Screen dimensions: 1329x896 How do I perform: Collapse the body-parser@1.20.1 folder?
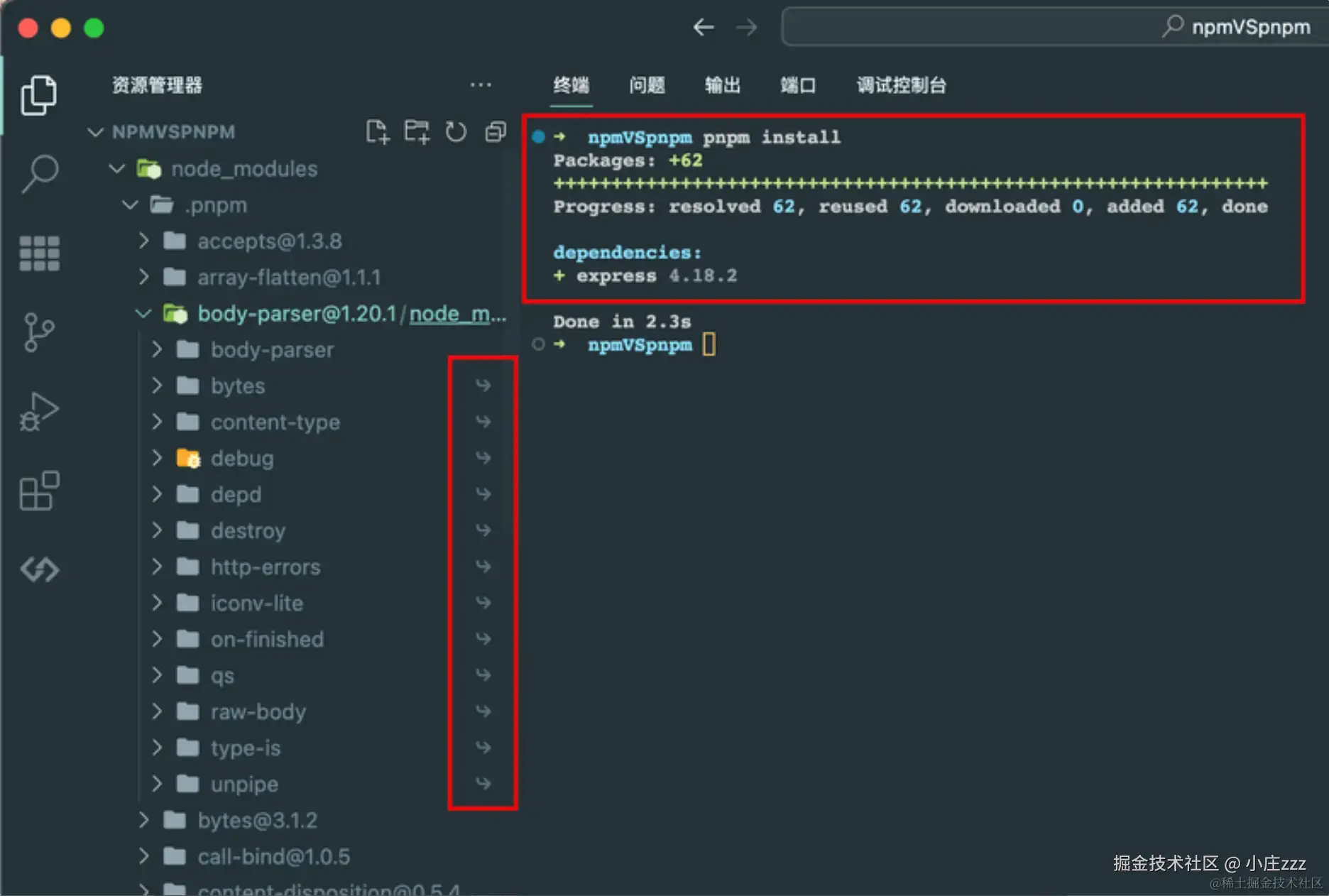coord(143,313)
